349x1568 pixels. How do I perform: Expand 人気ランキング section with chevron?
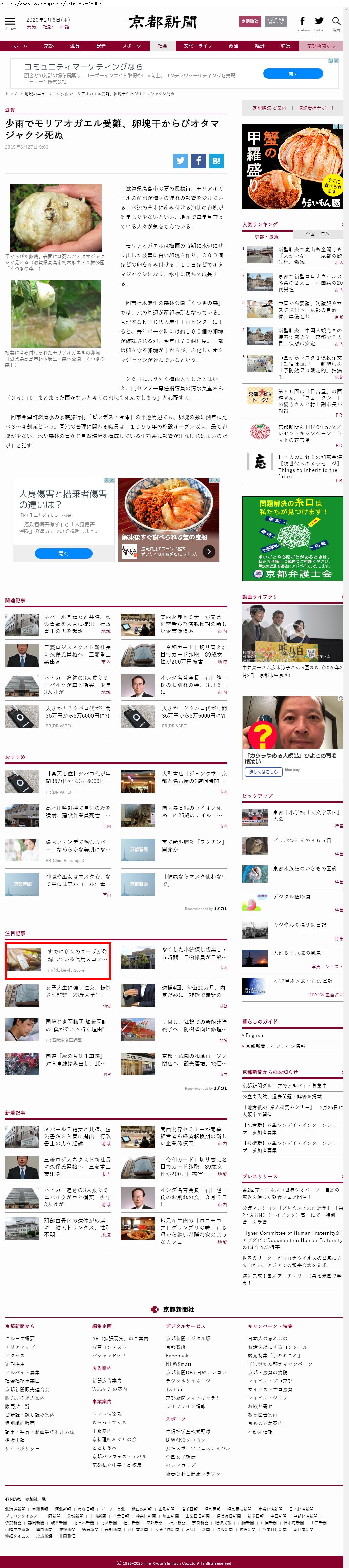tap(342, 224)
